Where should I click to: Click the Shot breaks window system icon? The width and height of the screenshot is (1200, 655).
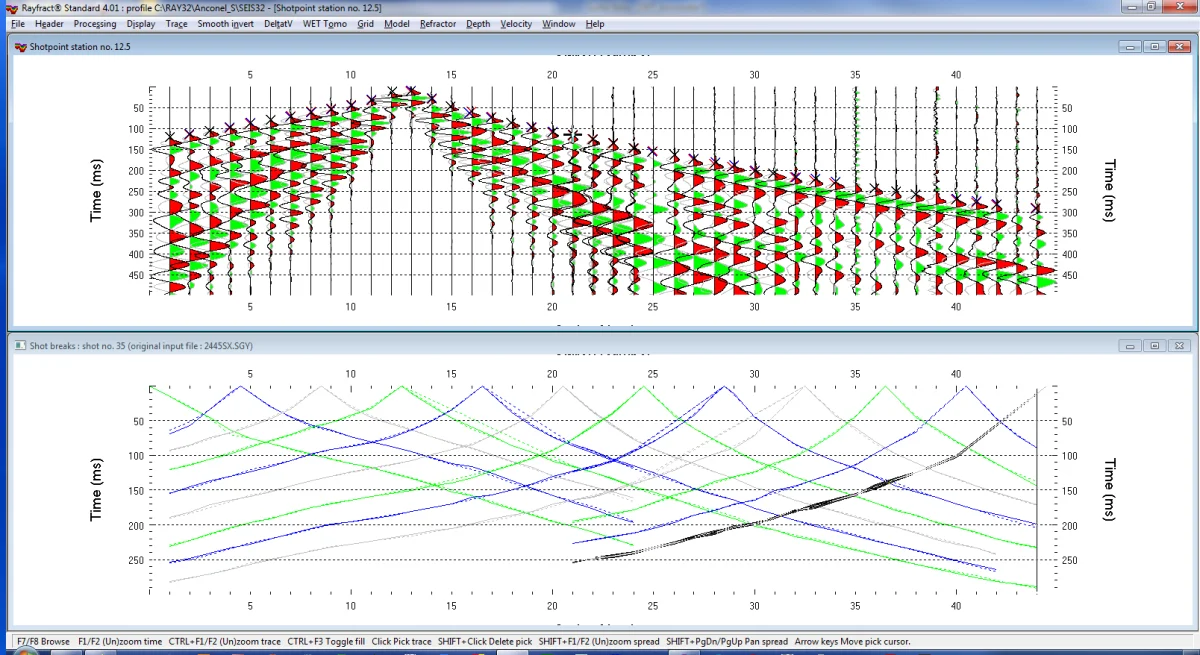click(x=22, y=345)
